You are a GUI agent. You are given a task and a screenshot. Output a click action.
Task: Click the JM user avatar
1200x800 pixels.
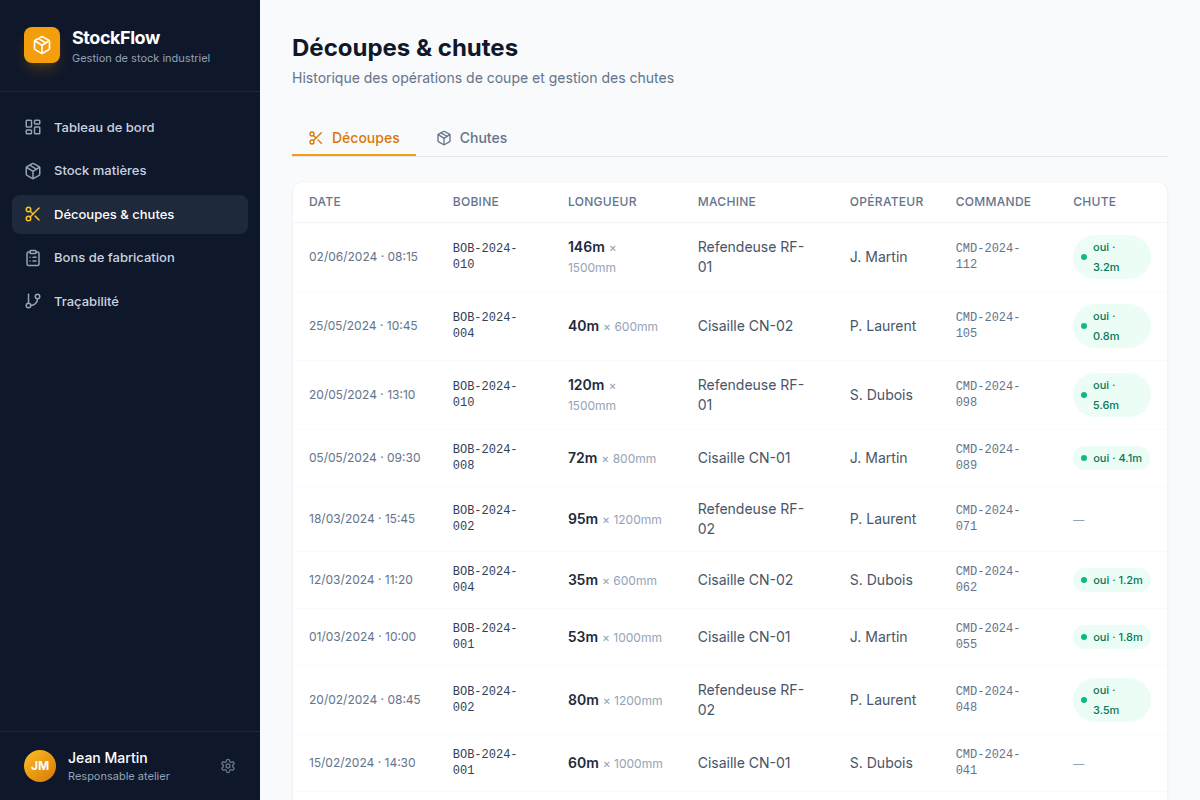40,766
